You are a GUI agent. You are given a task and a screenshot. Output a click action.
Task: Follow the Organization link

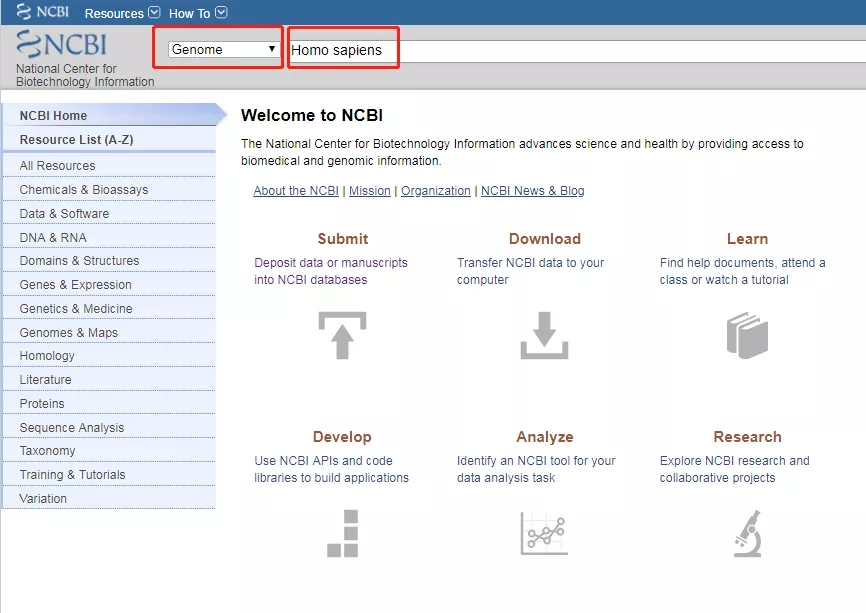pos(436,191)
